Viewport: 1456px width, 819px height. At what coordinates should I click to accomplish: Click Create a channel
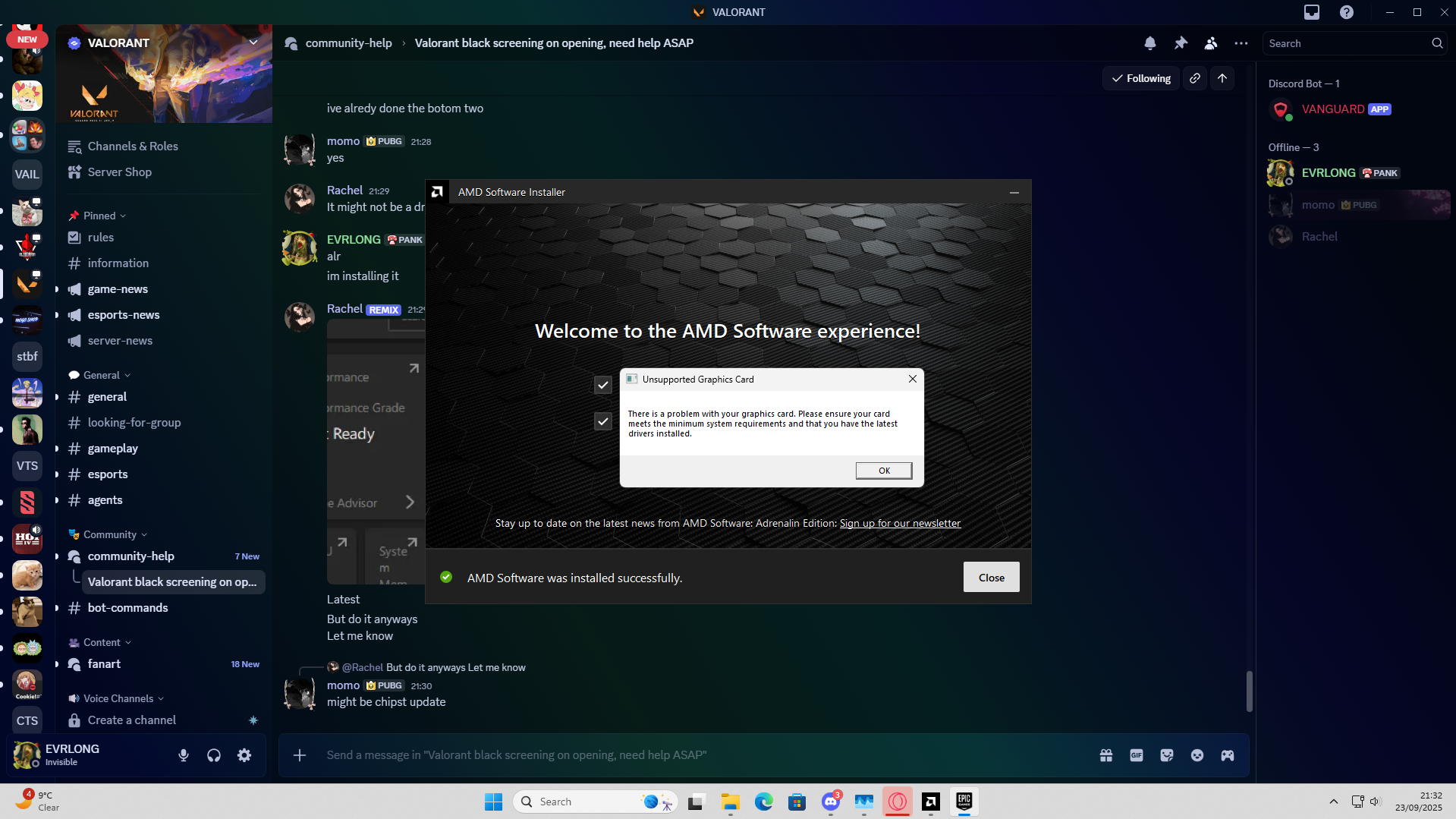[163, 720]
